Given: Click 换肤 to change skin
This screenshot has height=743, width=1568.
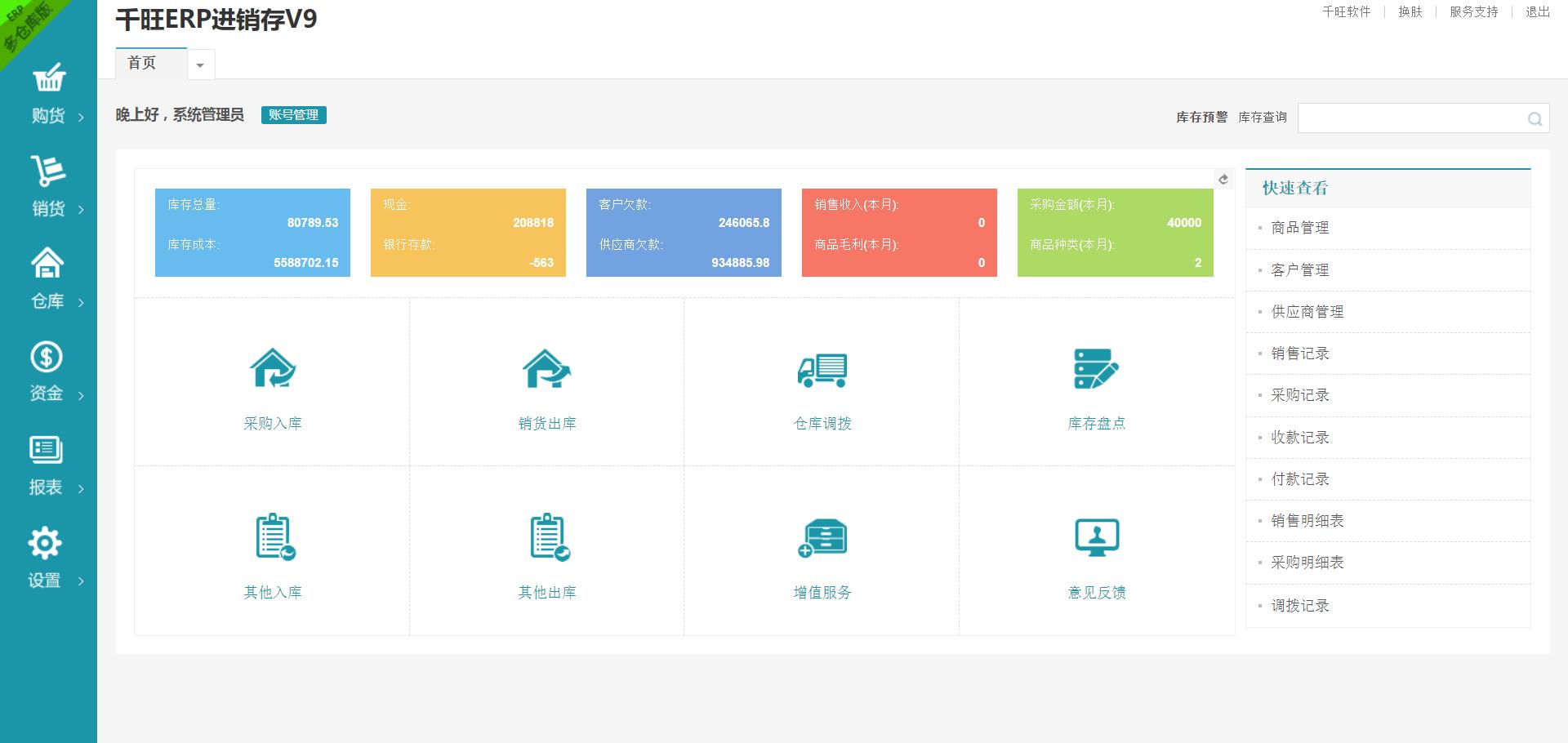Looking at the screenshot, I should click(x=1410, y=11).
